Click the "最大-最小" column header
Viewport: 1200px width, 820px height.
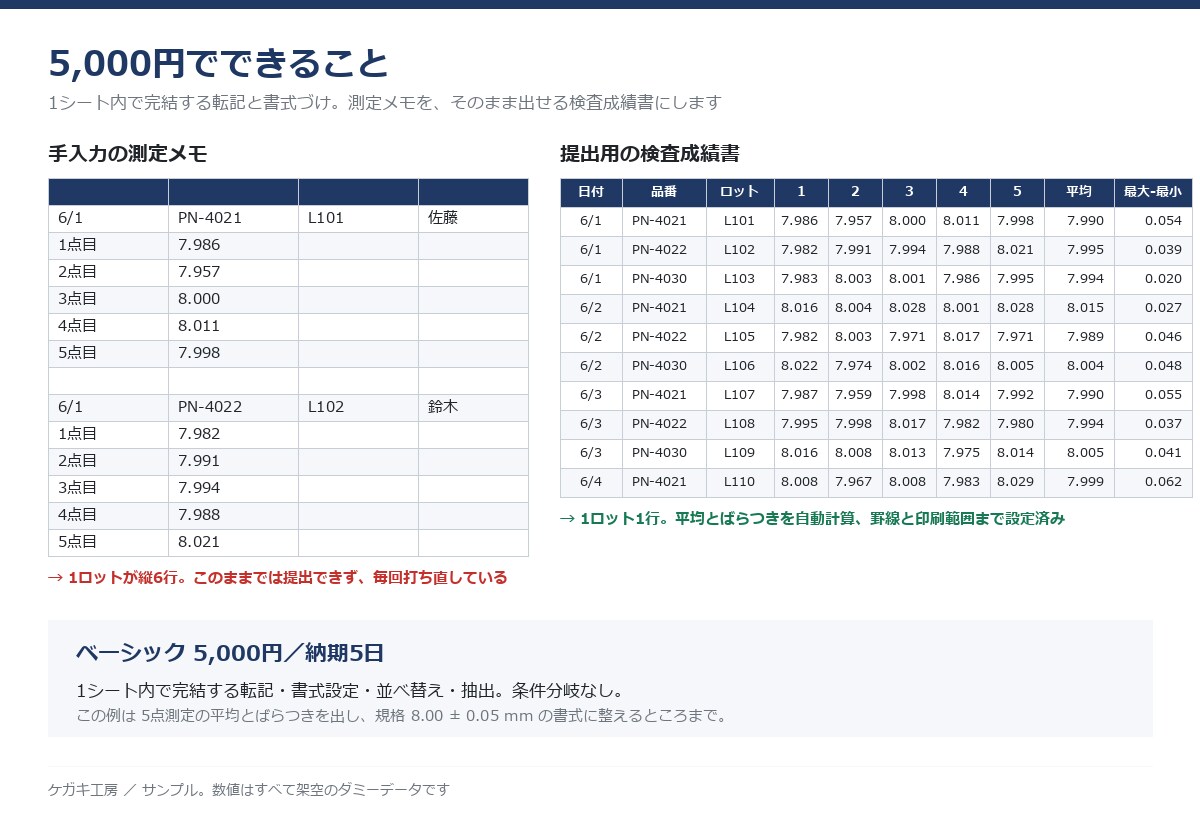(x=1153, y=192)
